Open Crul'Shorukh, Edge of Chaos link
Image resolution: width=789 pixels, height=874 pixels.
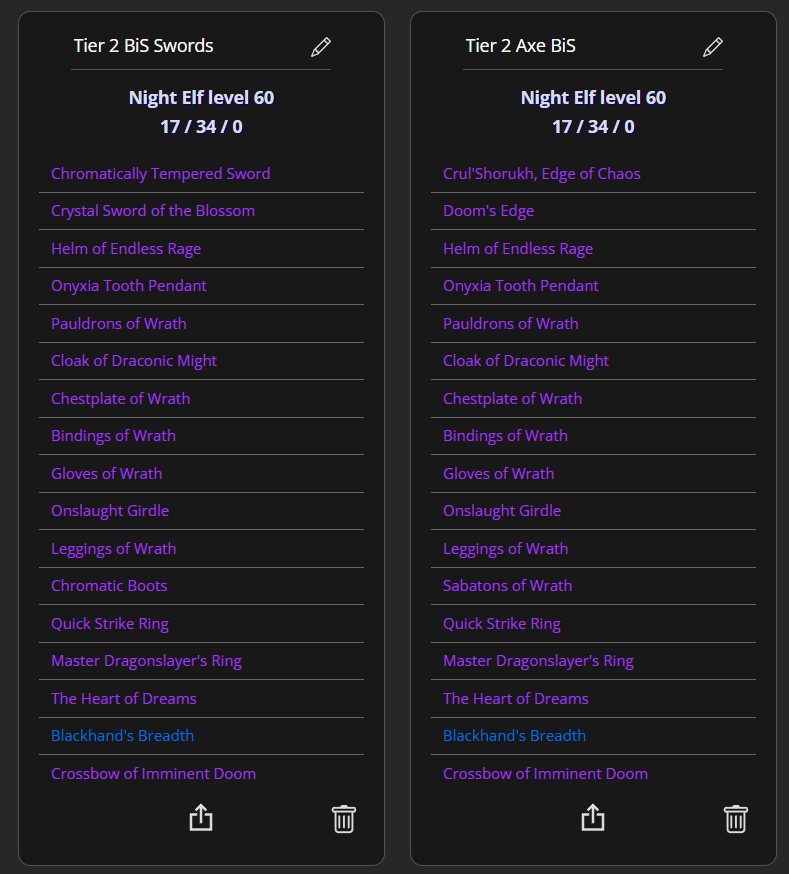(x=541, y=174)
